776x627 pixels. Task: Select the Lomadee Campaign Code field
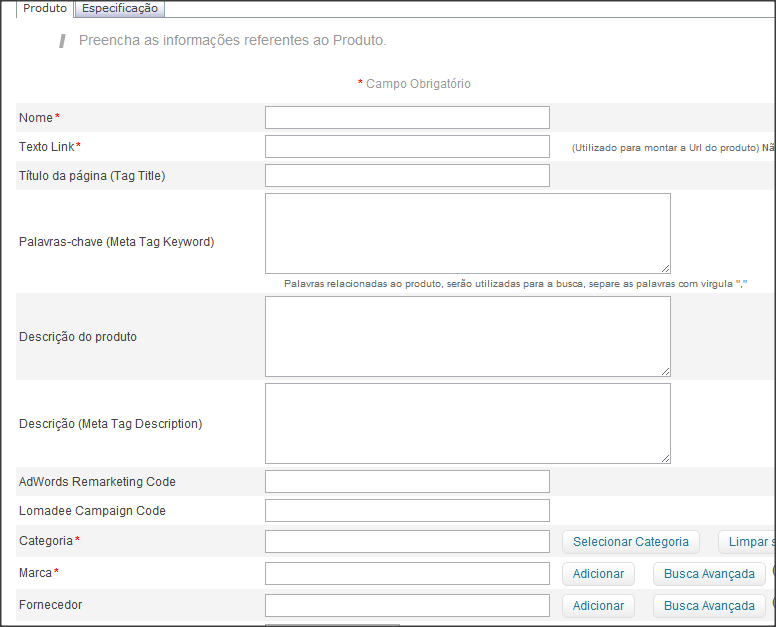[x=407, y=511]
